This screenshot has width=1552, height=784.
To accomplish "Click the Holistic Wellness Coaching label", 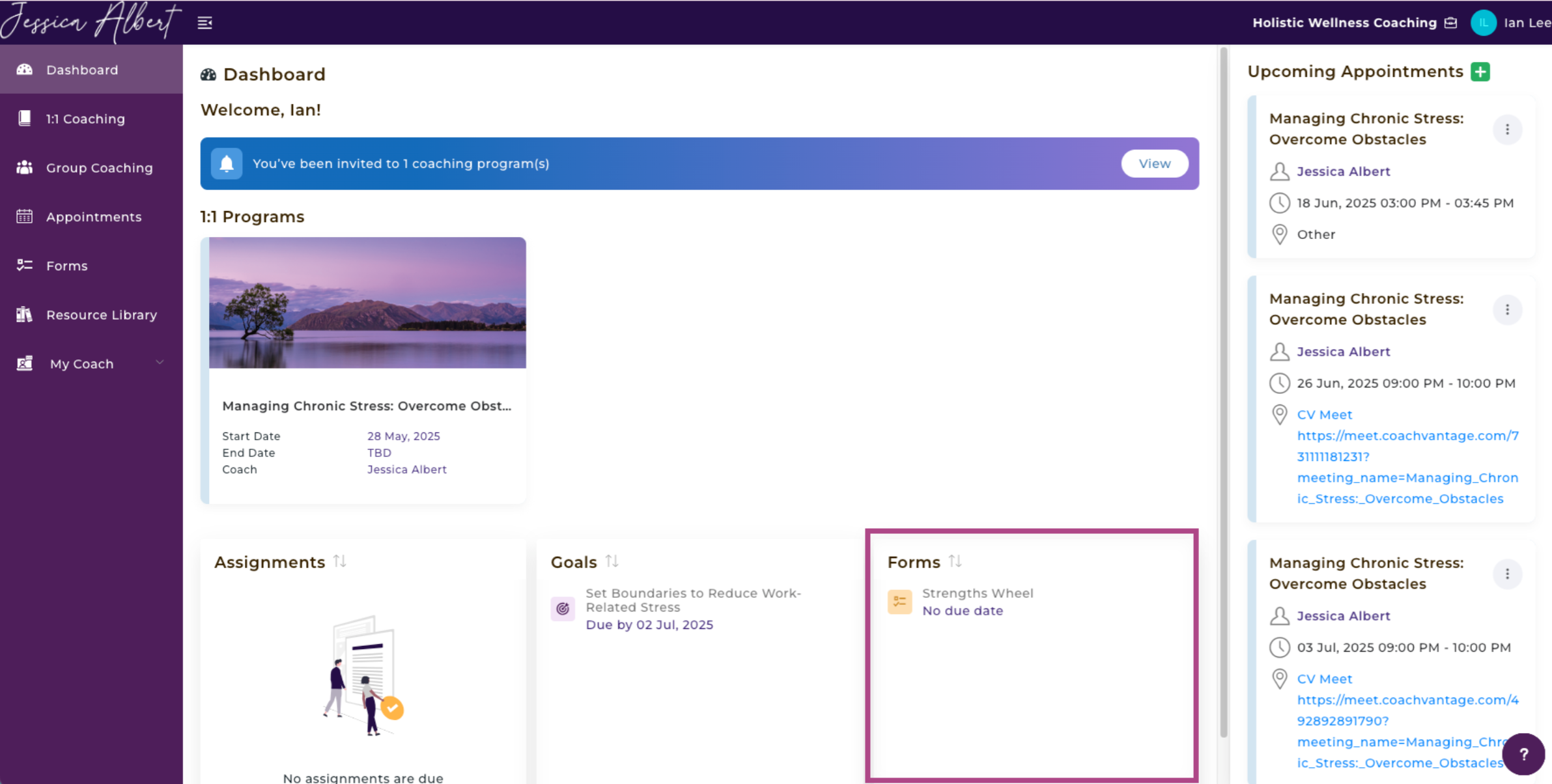I will [x=1344, y=23].
